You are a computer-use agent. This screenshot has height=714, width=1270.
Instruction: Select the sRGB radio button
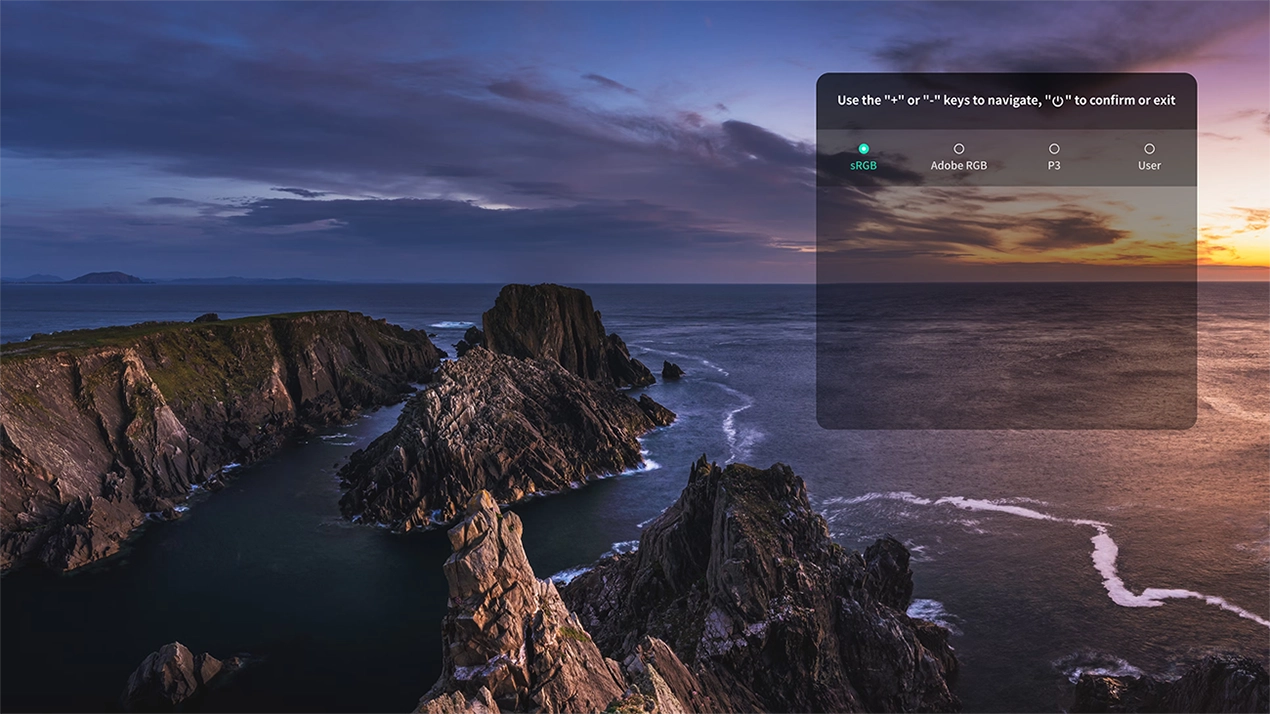pyautogui.click(x=863, y=149)
